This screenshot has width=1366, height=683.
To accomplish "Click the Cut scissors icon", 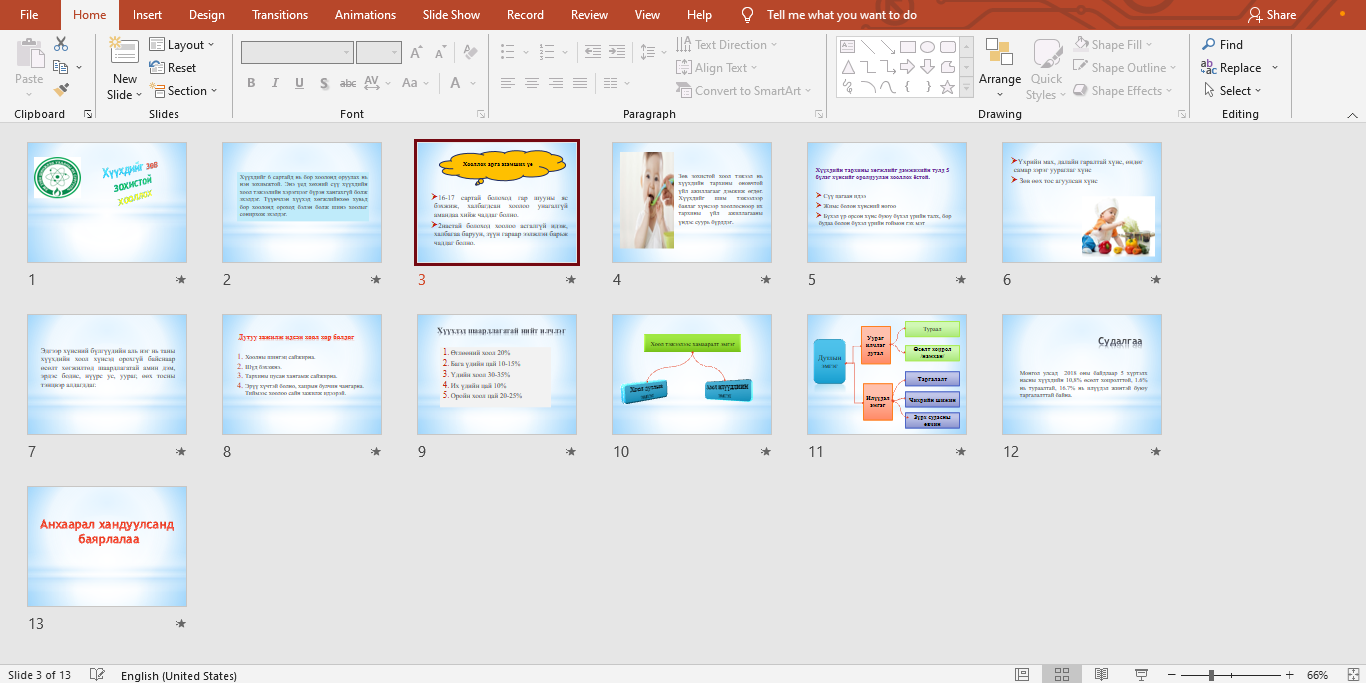I will (61, 44).
